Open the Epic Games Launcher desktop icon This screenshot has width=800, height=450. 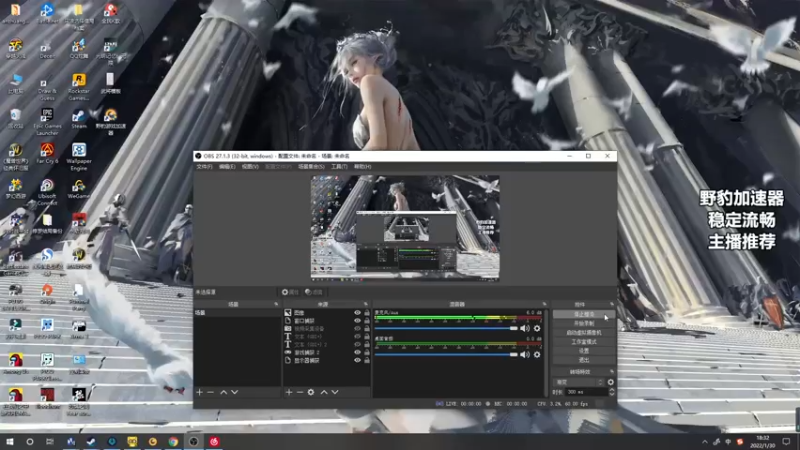[x=47, y=122]
